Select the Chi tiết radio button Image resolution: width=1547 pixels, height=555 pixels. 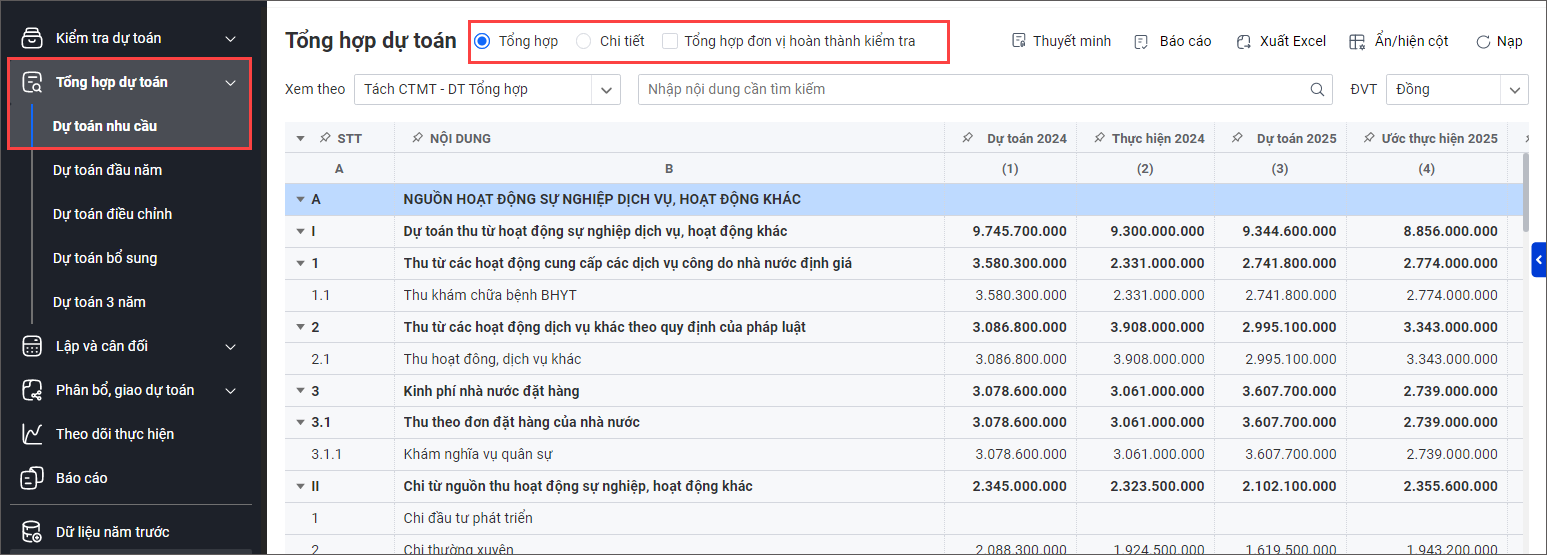(x=583, y=41)
